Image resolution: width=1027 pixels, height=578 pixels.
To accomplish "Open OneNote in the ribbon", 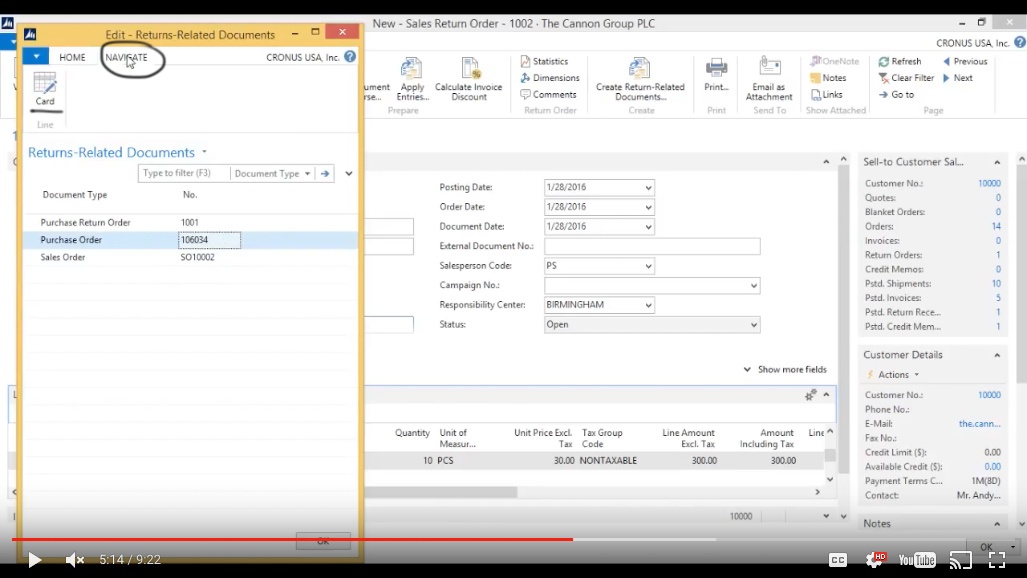I will [x=834, y=61].
